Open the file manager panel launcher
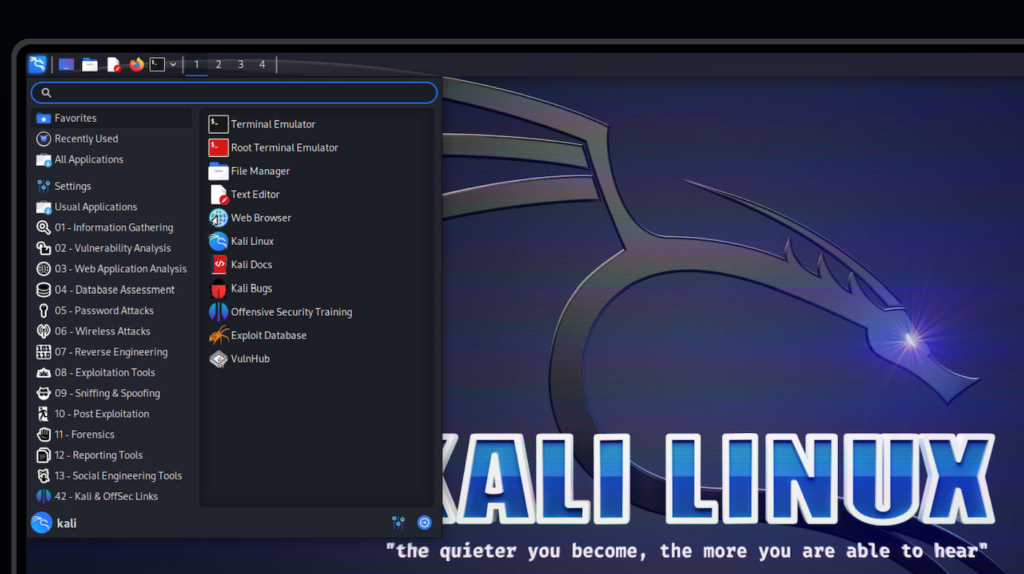Viewport: 1024px width, 574px height. pyautogui.click(x=90, y=64)
